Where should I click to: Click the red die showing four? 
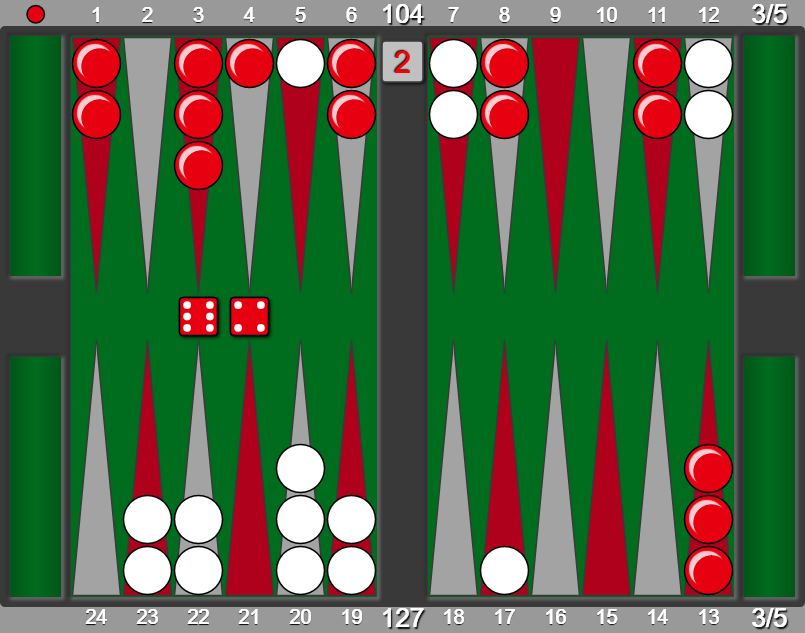pyautogui.click(x=250, y=316)
